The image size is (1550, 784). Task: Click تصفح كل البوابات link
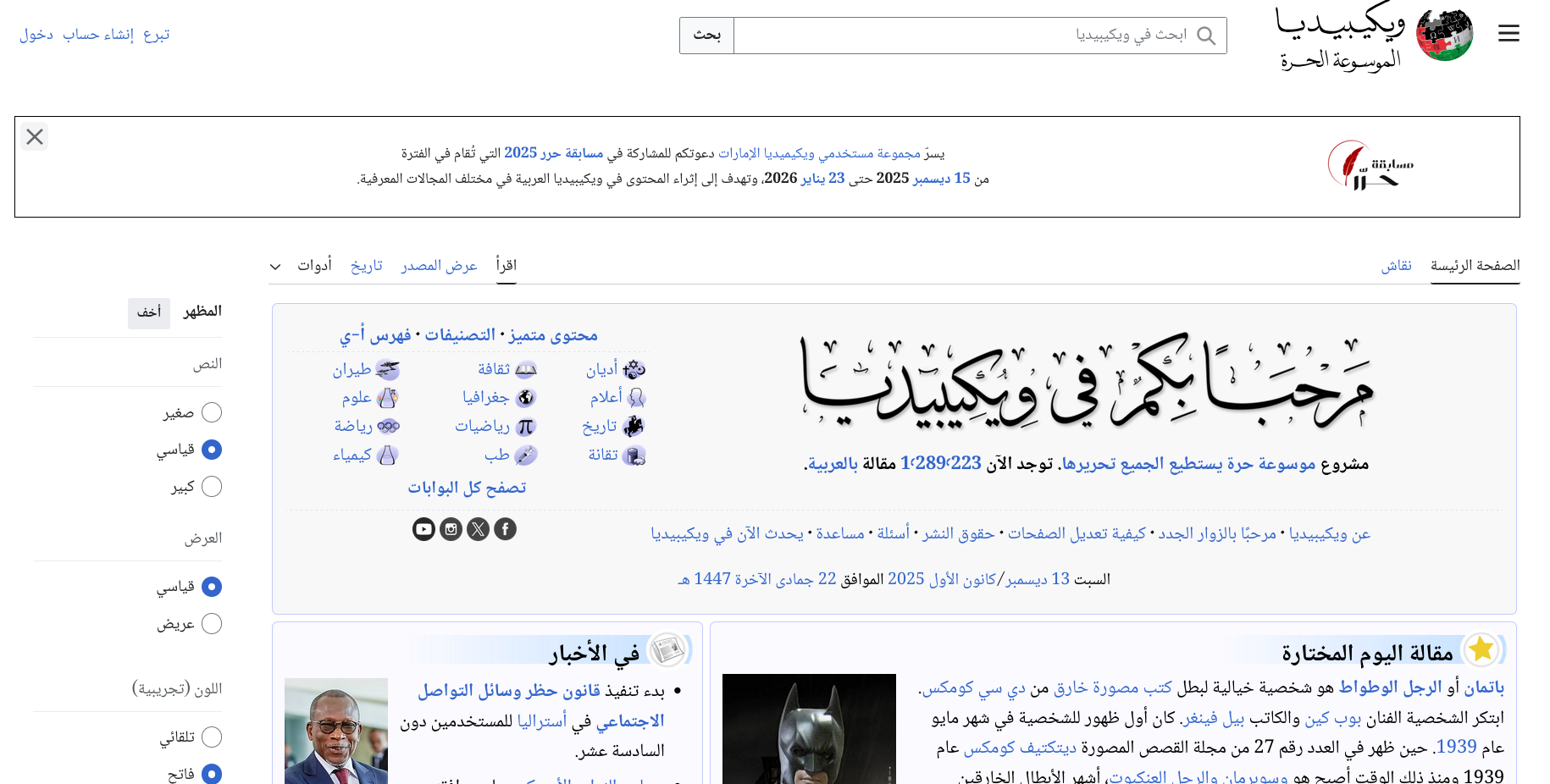point(467,488)
